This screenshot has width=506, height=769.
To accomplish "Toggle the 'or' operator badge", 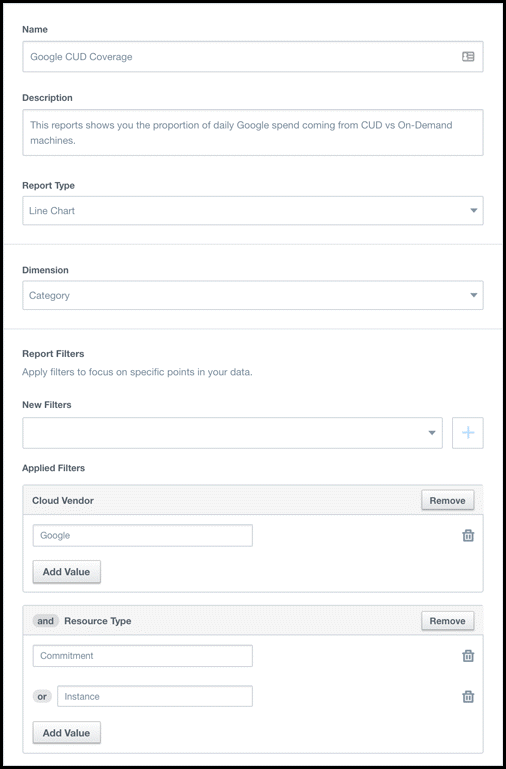I will pos(43,696).
